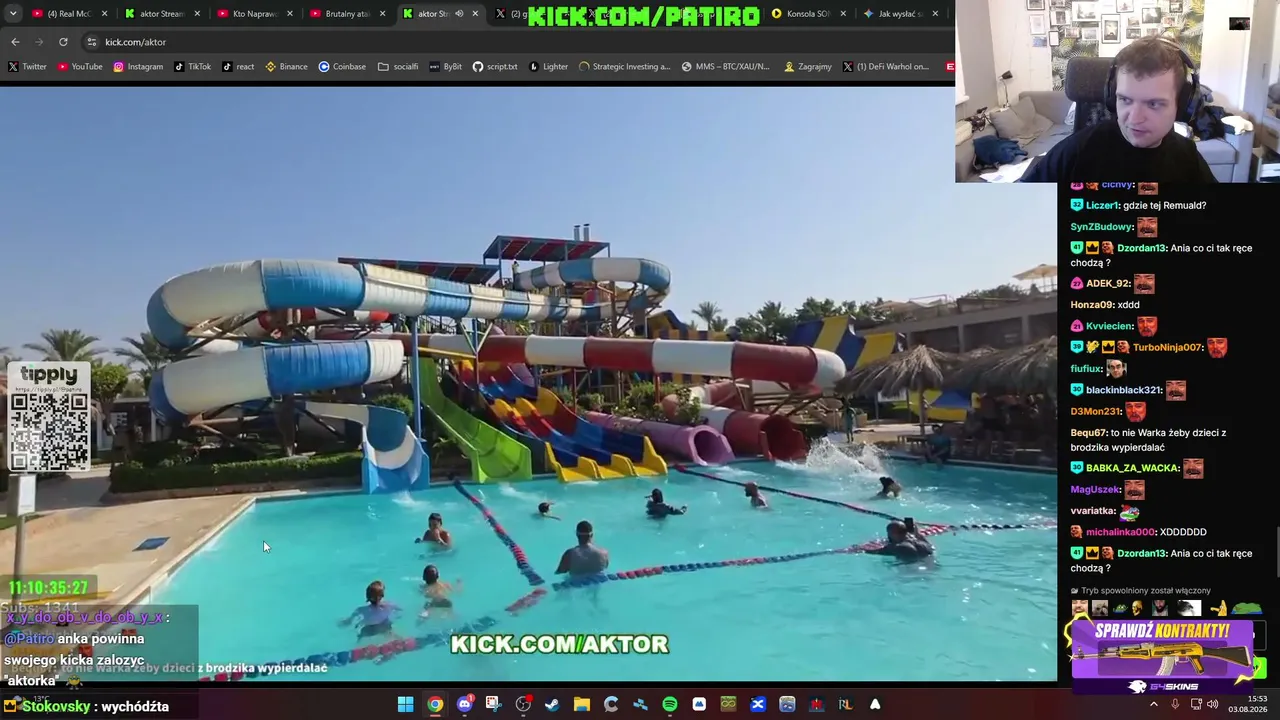Open the microphone tray icon
Image resolution: width=1280 pixels, height=720 pixels.
pyautogui.click(x=1175, y=704)
